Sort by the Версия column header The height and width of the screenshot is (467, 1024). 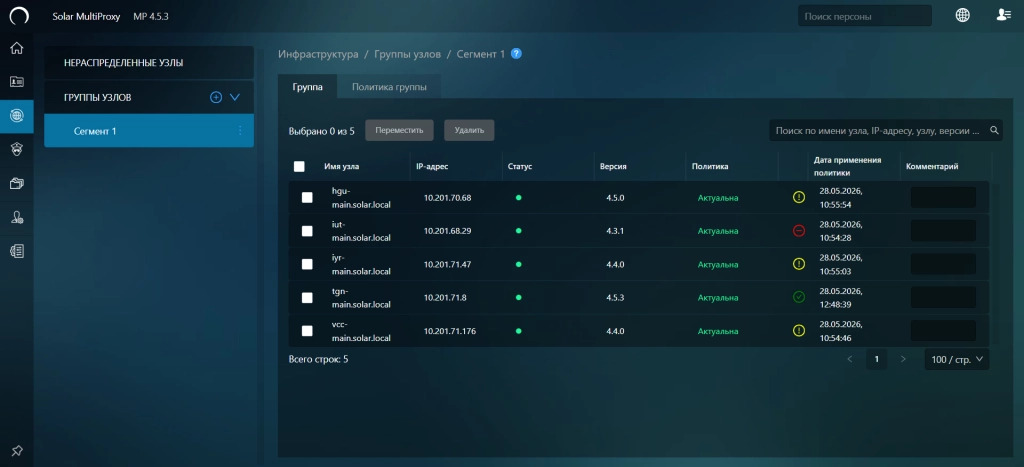(613, 167)
